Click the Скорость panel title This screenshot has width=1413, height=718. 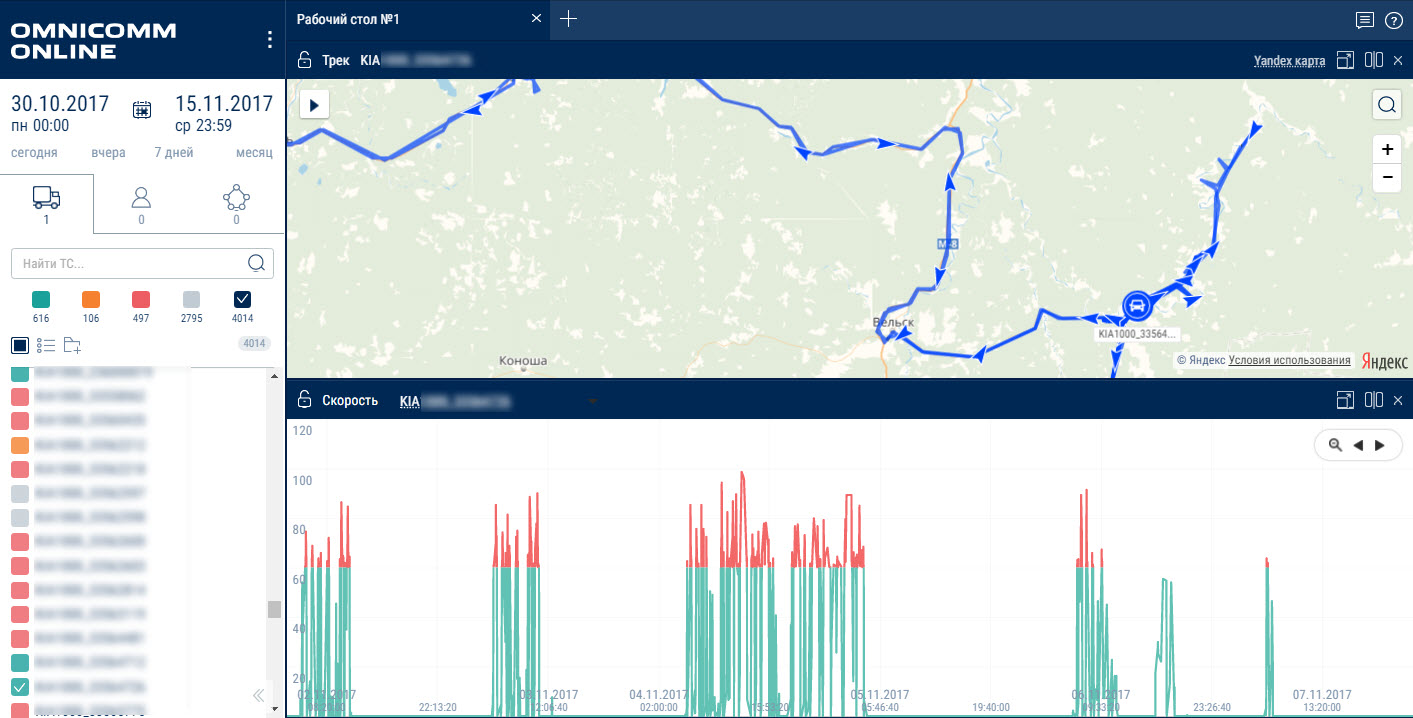point(350,401)
